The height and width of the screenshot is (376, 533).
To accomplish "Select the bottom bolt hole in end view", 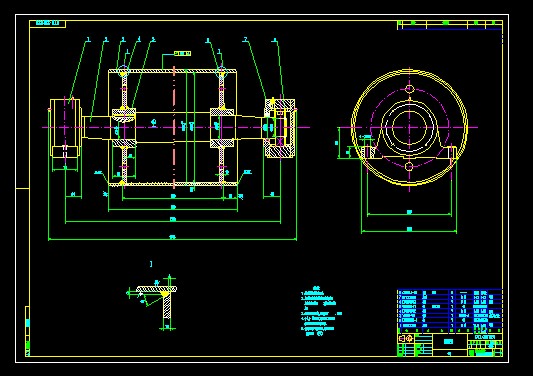I will pos(409,167).
